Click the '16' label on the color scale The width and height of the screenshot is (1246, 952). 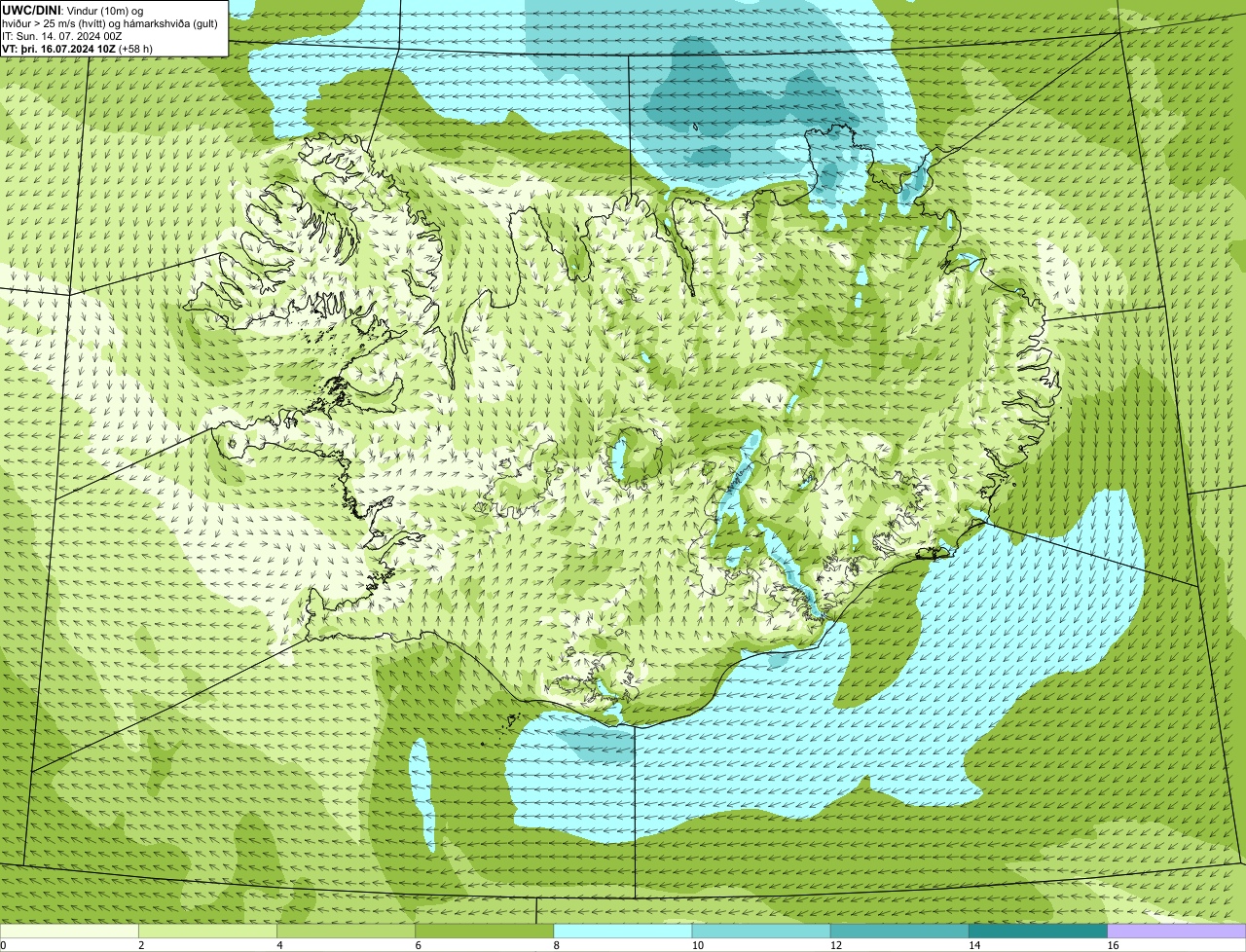pyautogui.click(x=1114, y=945)
